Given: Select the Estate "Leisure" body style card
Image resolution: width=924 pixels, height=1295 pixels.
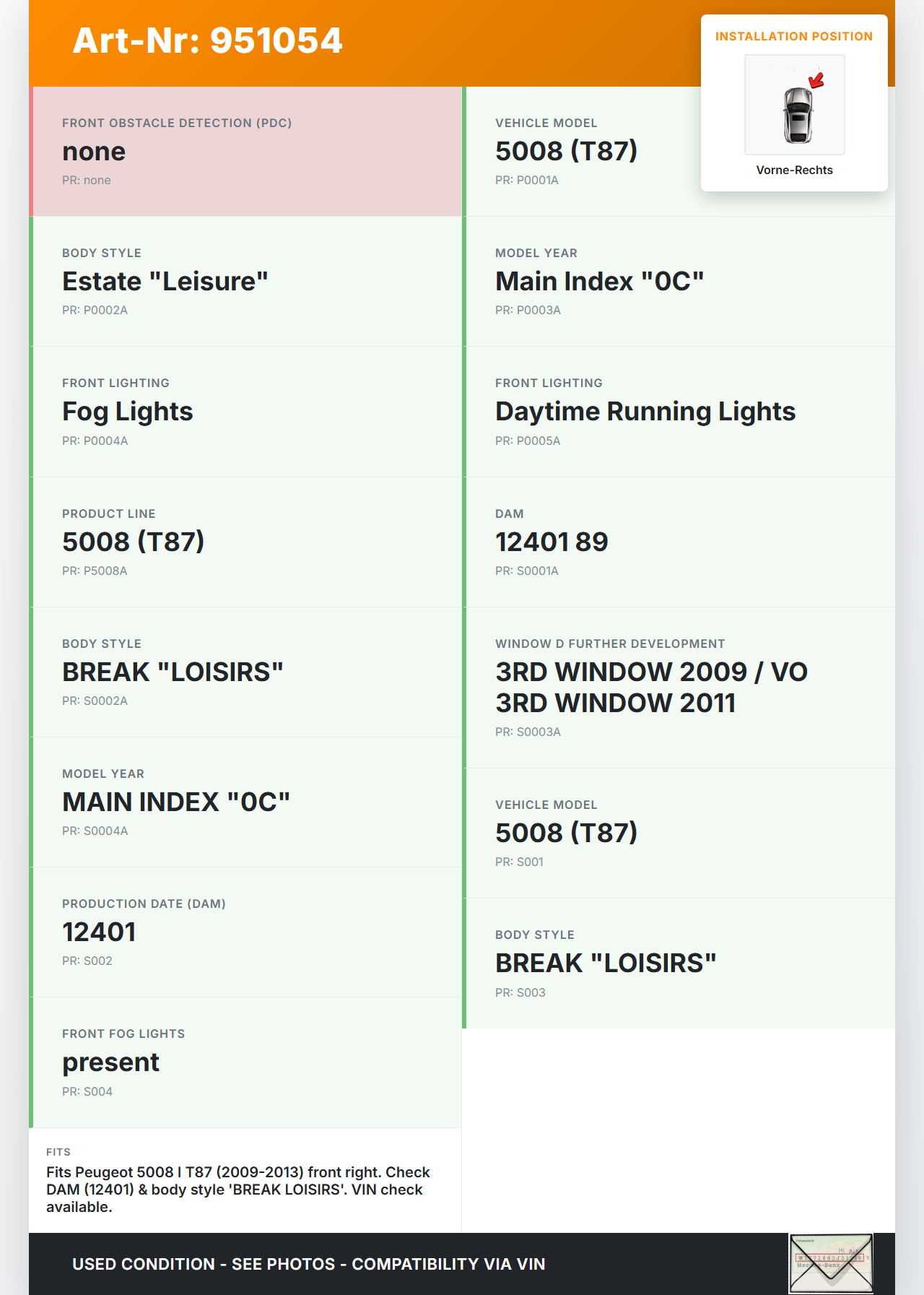Looking at the screenshot, I should (247, 282).
